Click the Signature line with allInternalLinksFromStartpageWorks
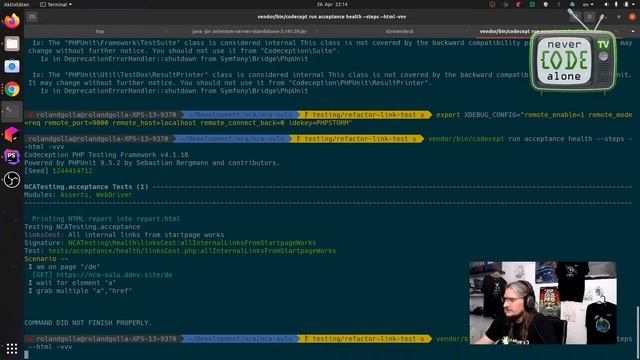The width and height of the screenshot is (640, 360). [170, 243]
